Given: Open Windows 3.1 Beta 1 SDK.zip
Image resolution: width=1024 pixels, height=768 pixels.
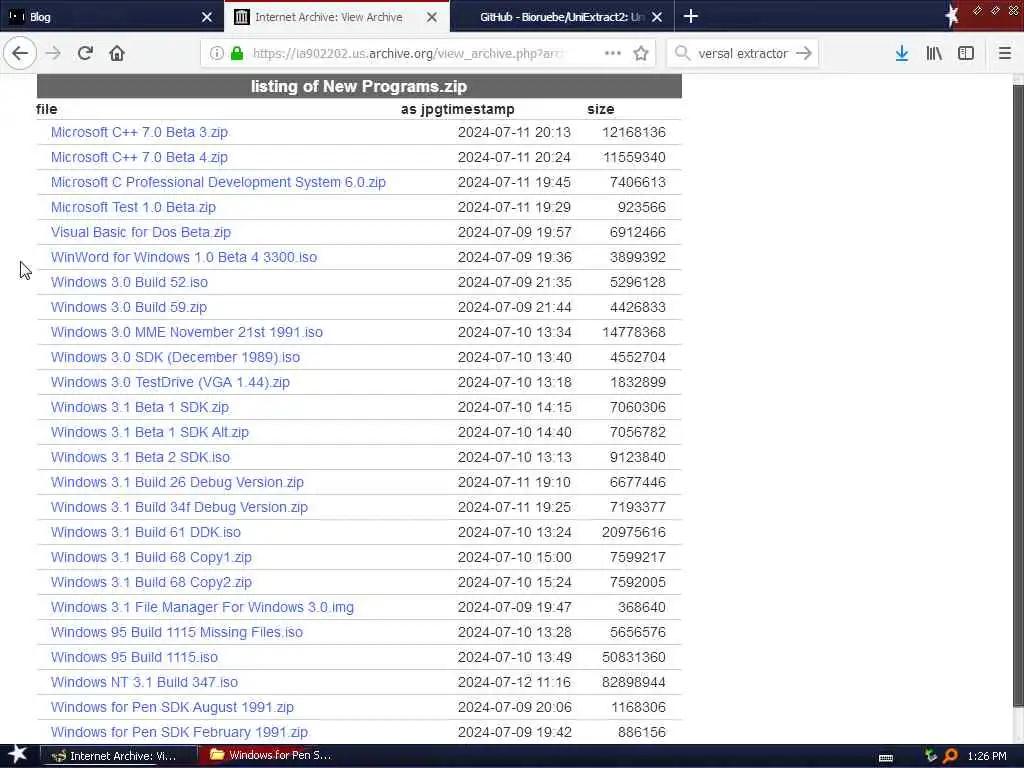Looking at the screenshot, I should (x=140, y=407).
